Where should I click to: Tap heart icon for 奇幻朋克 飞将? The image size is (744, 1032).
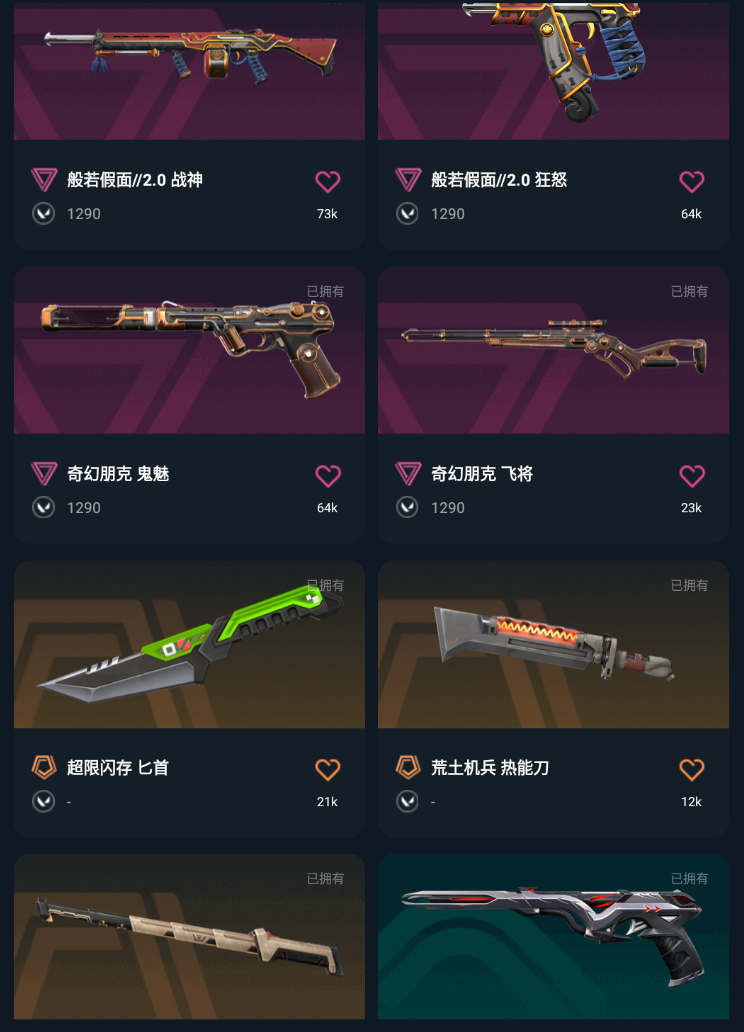point(691,476)
